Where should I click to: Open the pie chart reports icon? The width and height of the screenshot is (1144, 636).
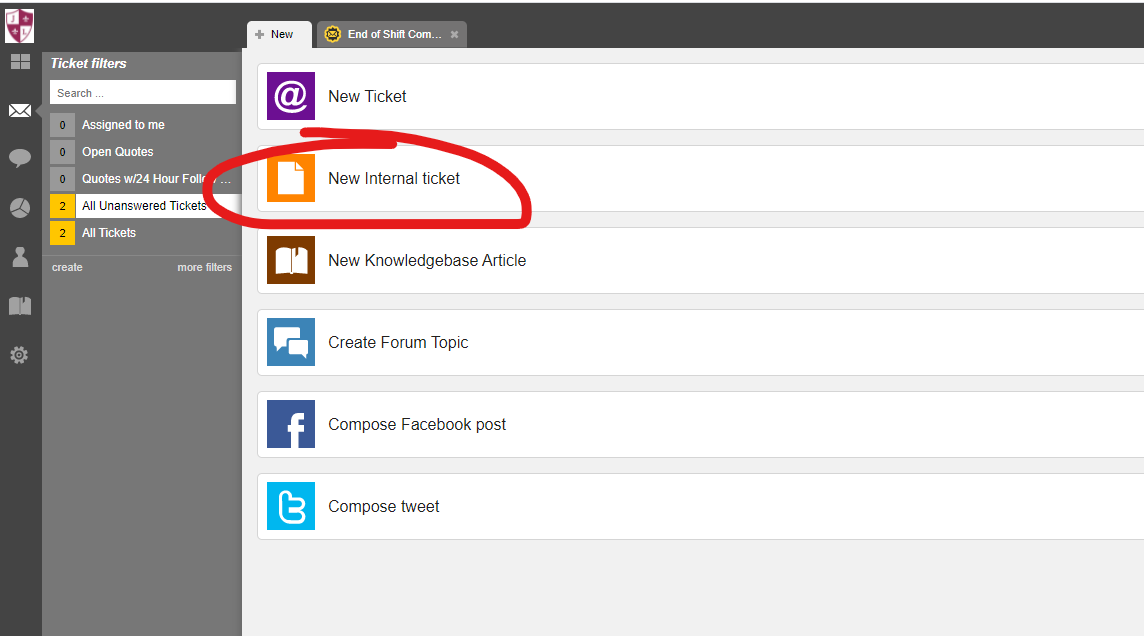click(x=20, y=208)
